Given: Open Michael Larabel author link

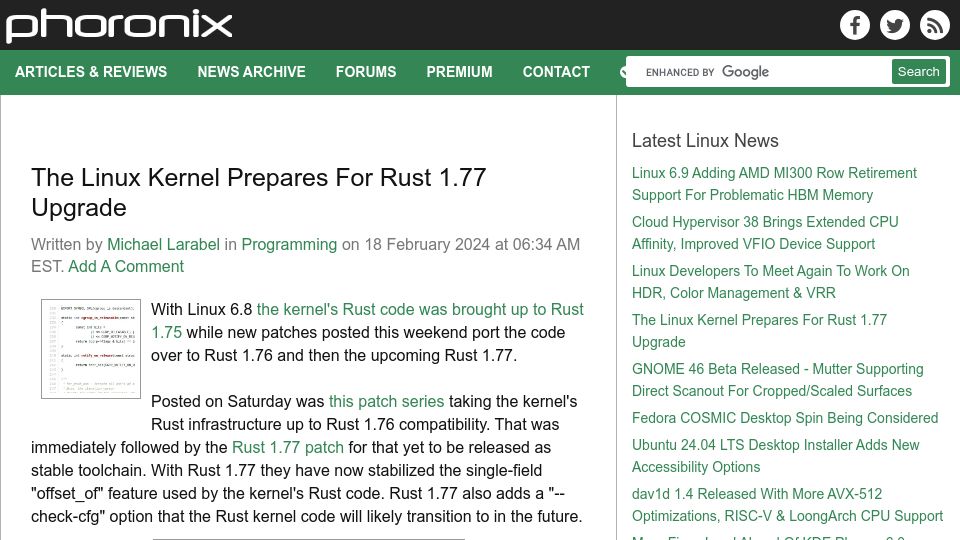Looking at the screenshot, I should click(x=163, y=244).
